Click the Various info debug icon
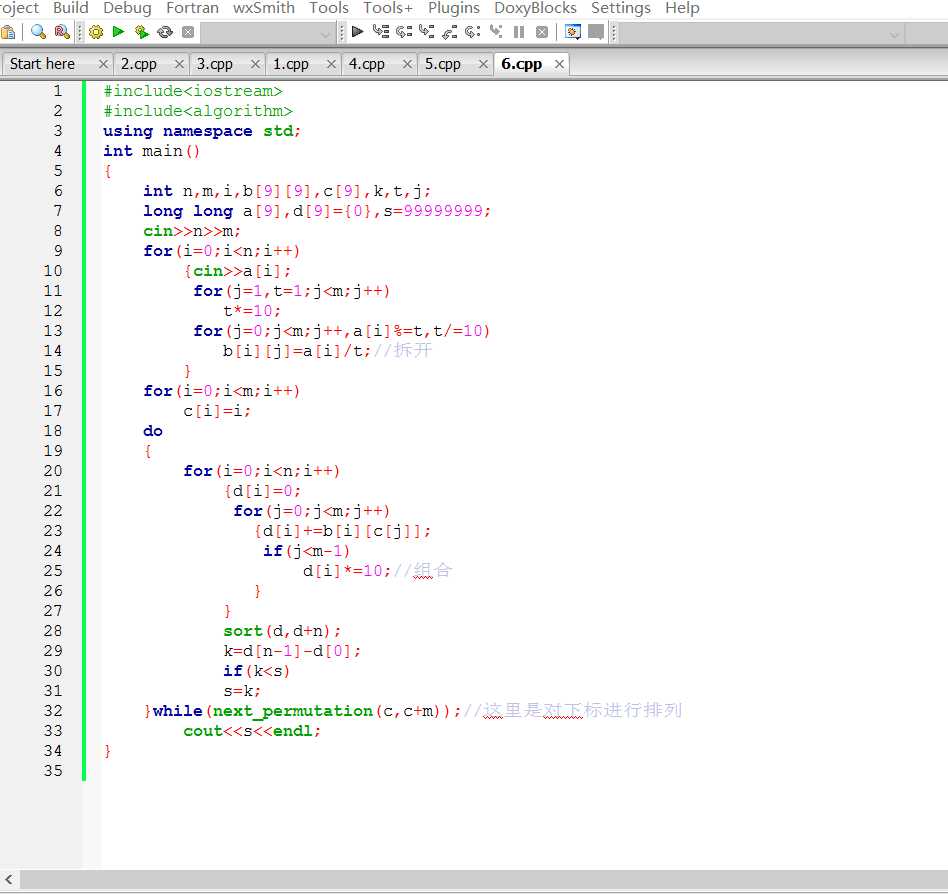 click(x=596, y=31)
